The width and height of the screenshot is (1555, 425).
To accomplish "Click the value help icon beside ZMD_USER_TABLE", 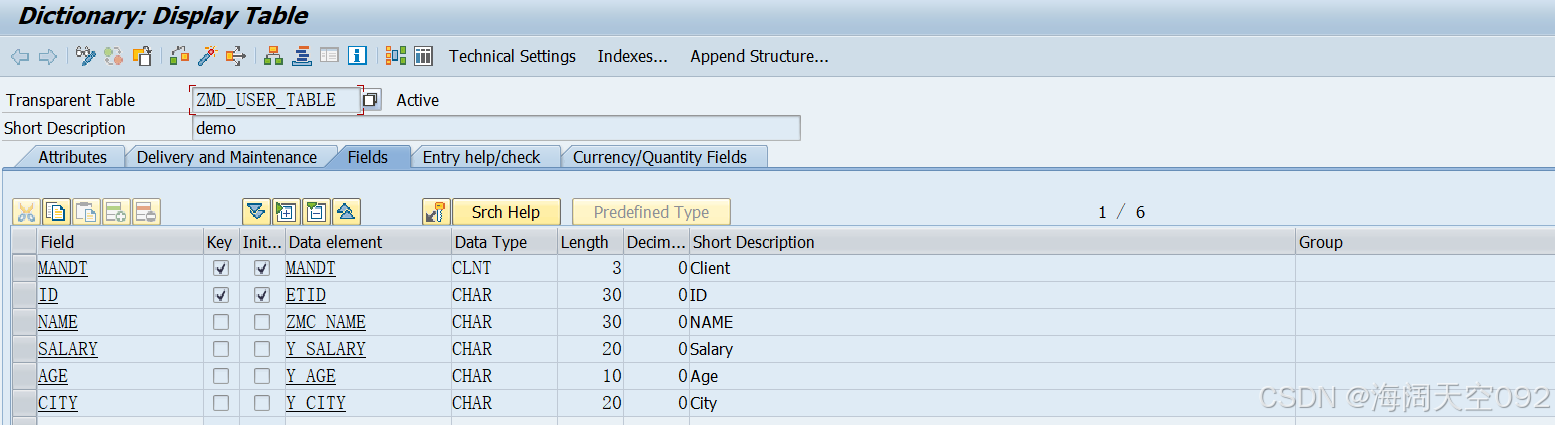I will (x=371, y=100).
